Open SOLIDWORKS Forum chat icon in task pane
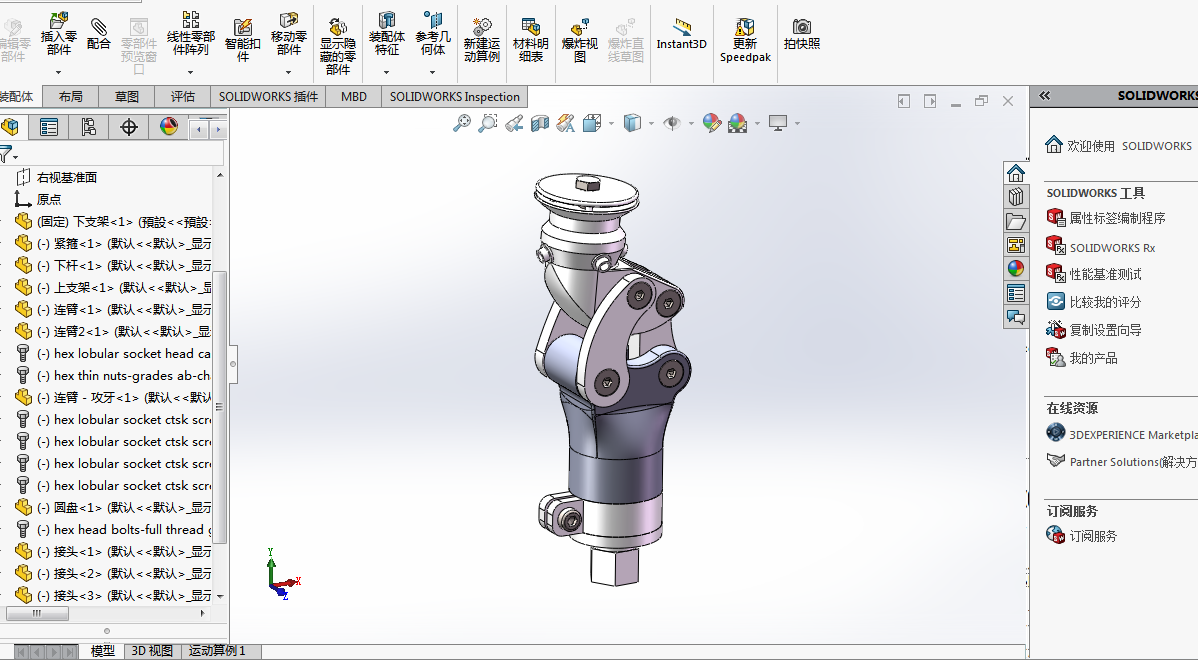This screenshot has width=1198, height=660. (1015, 316)
